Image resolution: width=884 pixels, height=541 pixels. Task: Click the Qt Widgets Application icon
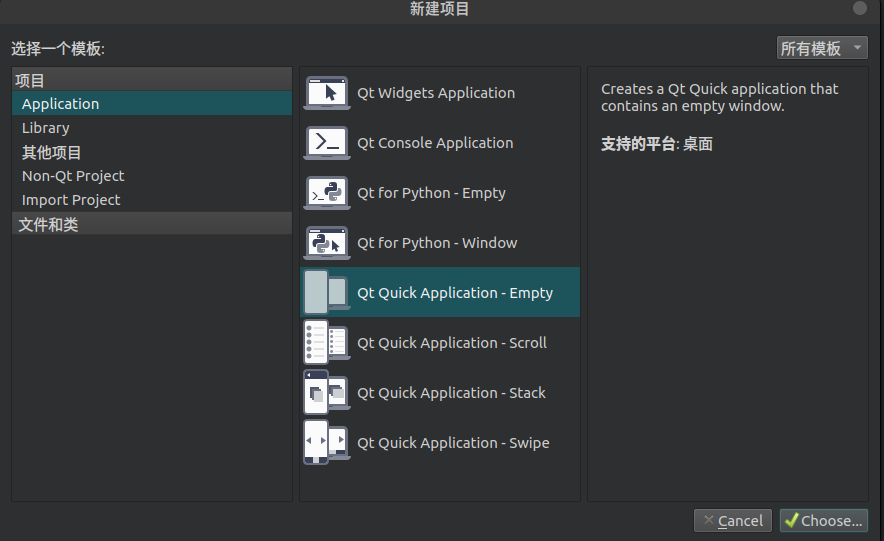pyautogui.click(x=327, y=93)
